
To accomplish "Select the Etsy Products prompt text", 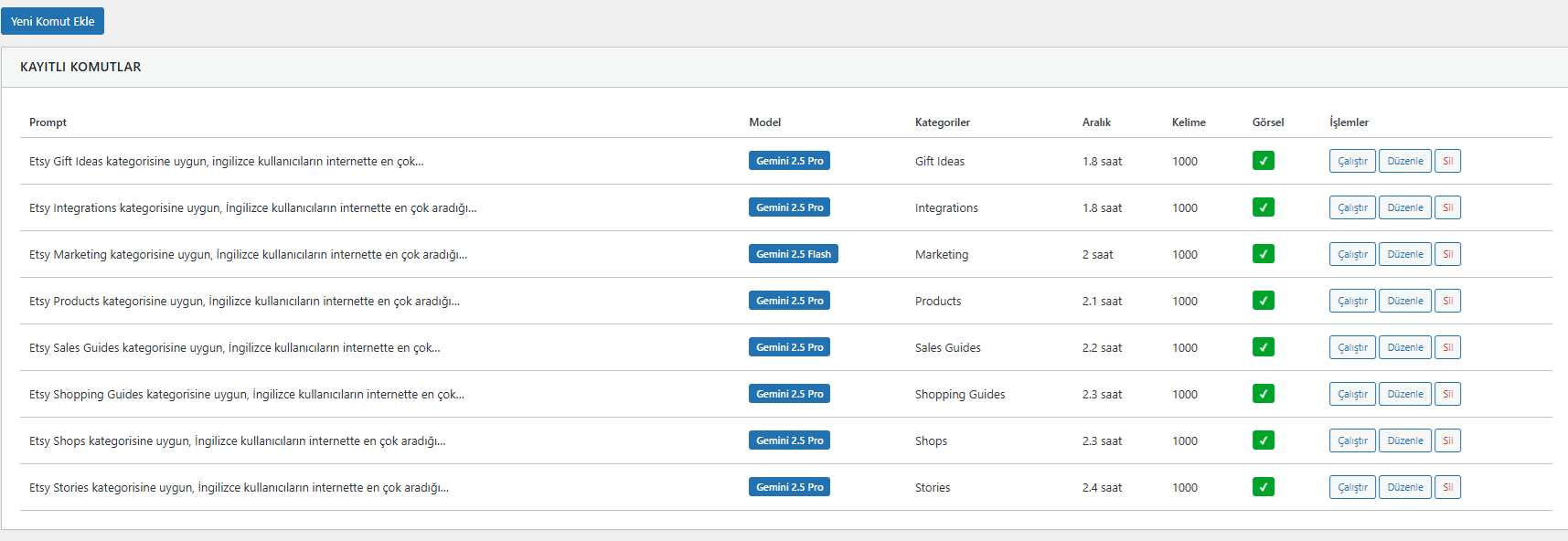I will (x=244, y=302).
